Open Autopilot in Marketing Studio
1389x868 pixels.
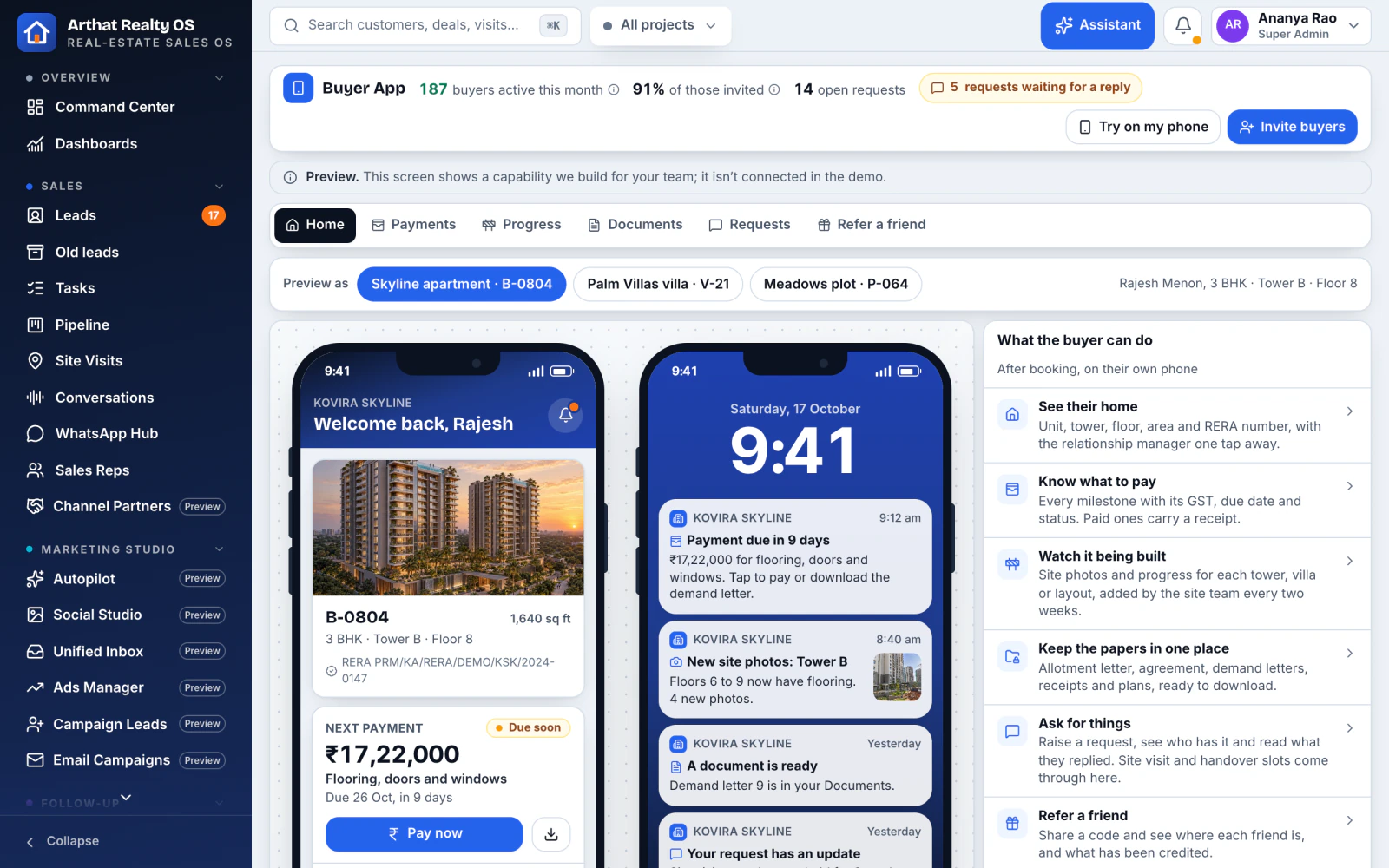pos(126,579)
